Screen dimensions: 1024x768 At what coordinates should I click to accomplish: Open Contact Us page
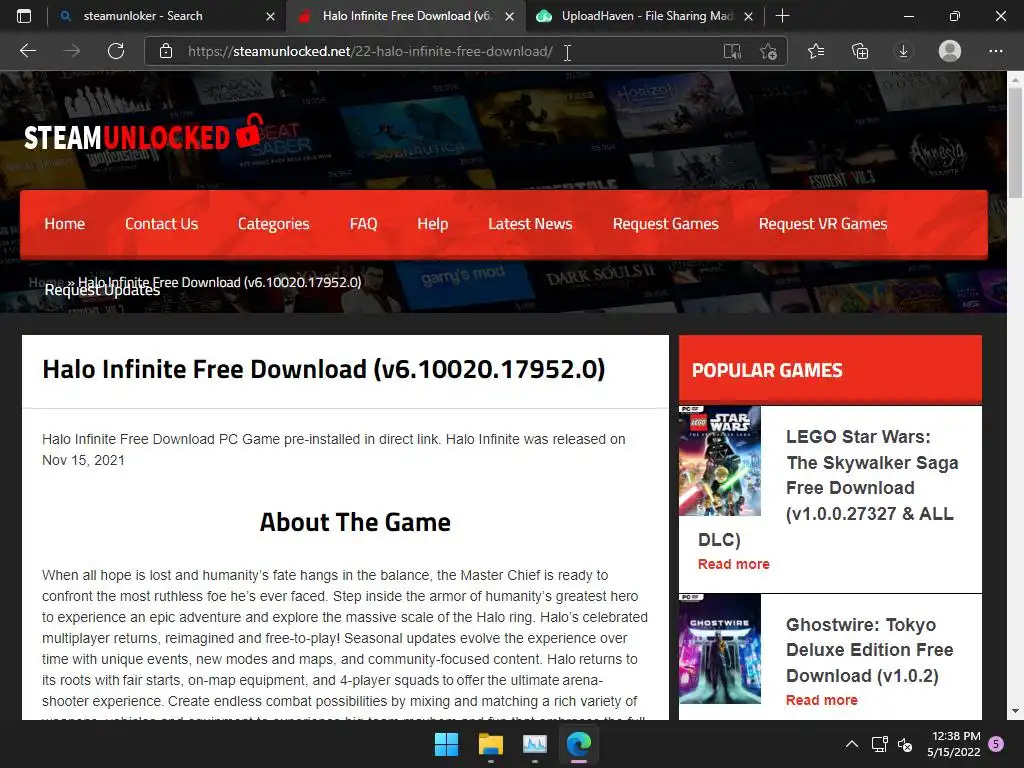(x=161, y=224)
